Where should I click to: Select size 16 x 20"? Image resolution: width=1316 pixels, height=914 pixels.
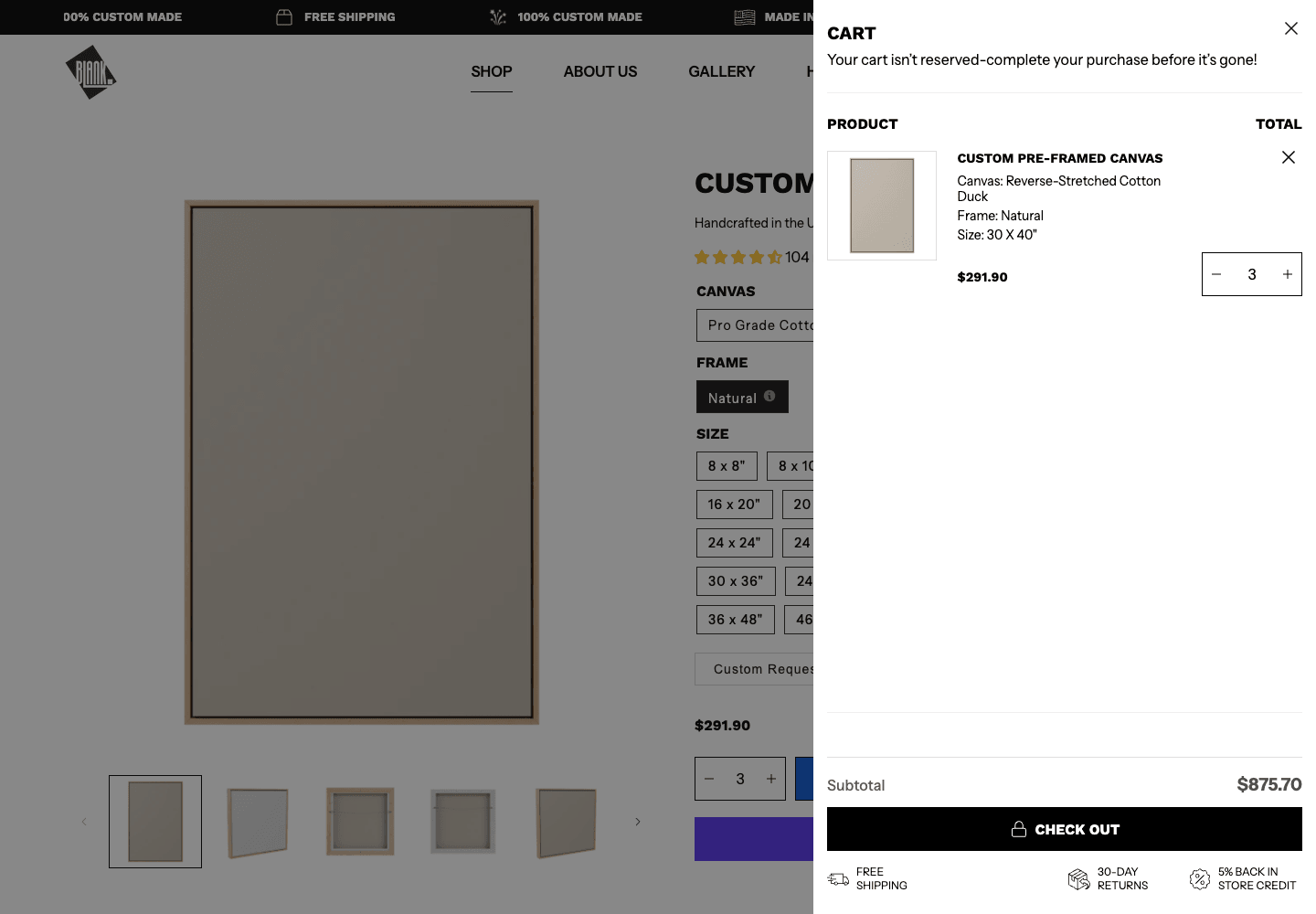point(734,505)
